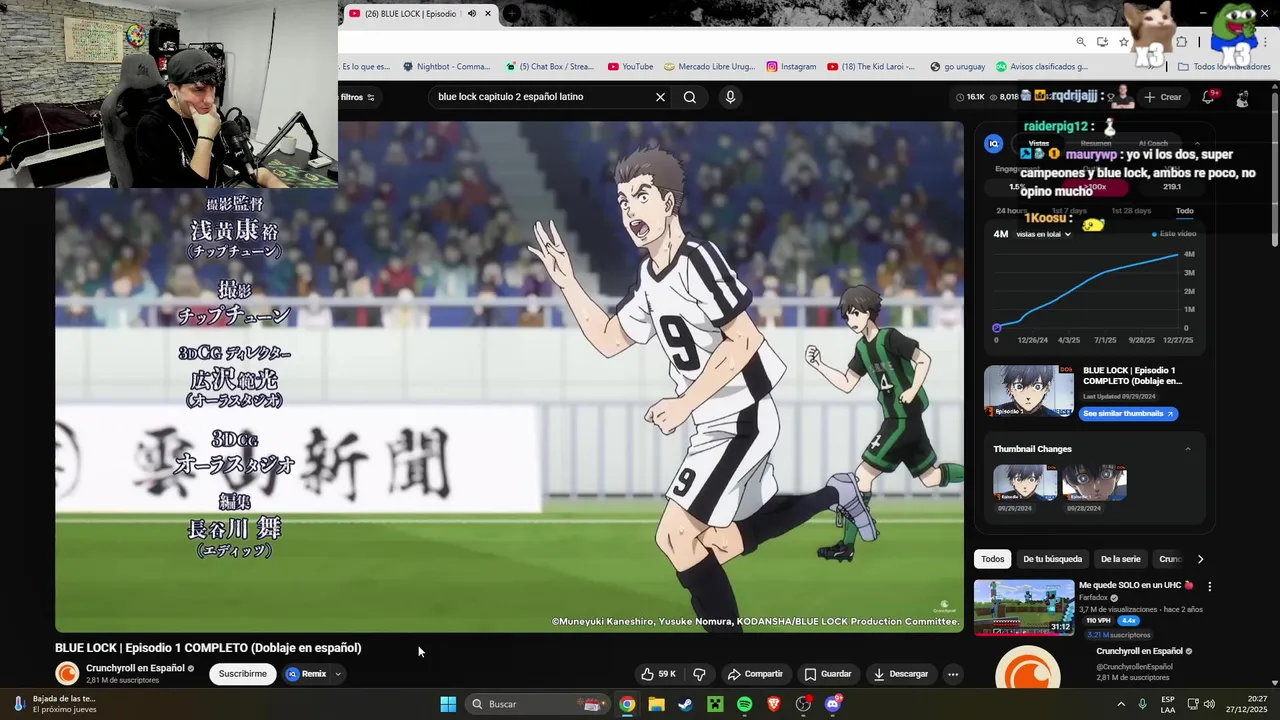
Task: Show more chips with the right arrow
Action: [1200, 559]
